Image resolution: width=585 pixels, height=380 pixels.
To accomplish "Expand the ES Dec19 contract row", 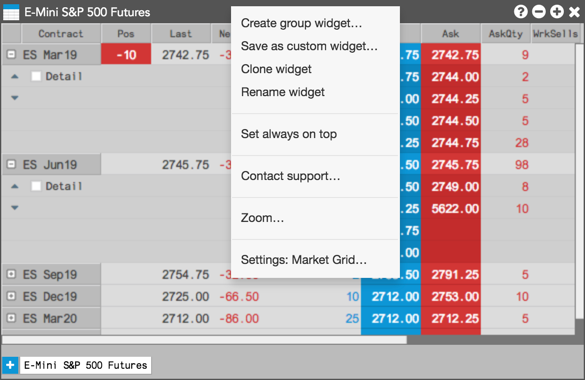I will 11,296.
